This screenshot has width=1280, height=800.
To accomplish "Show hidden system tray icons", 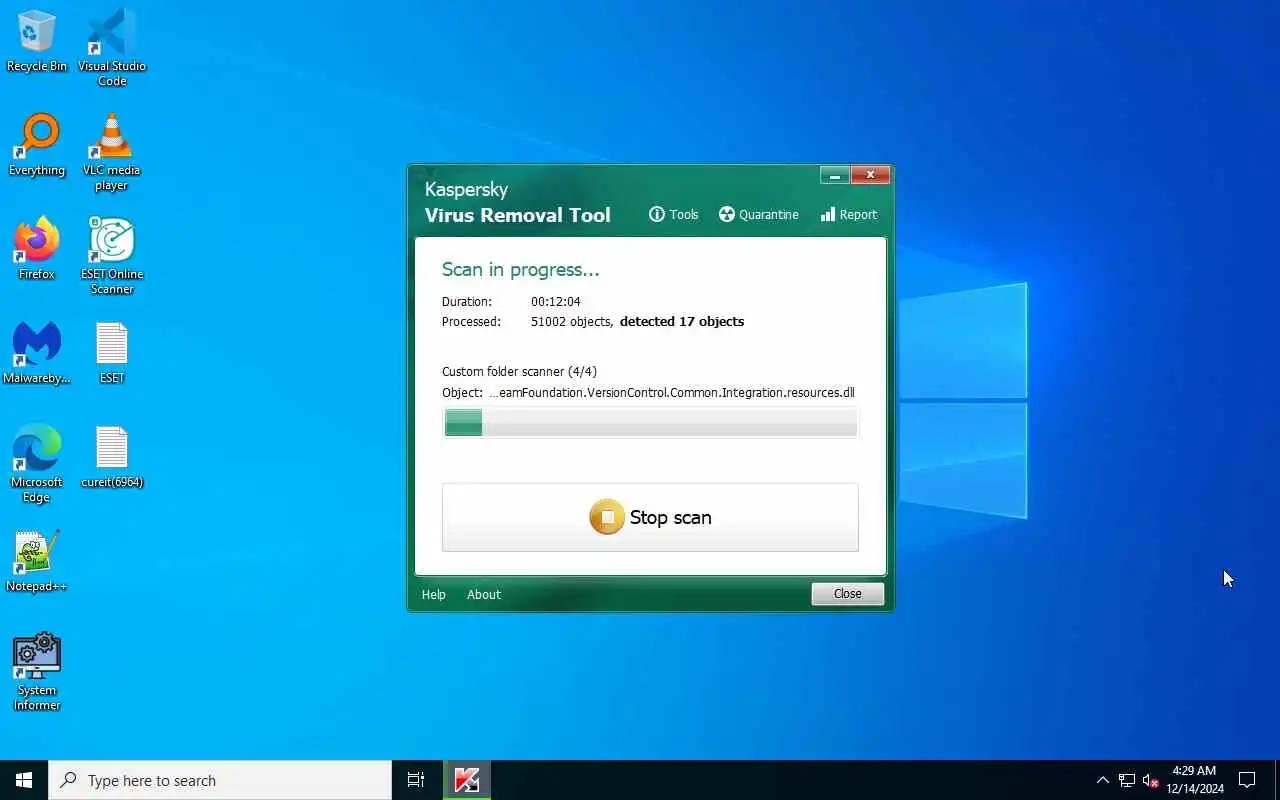I will 1103,780.
